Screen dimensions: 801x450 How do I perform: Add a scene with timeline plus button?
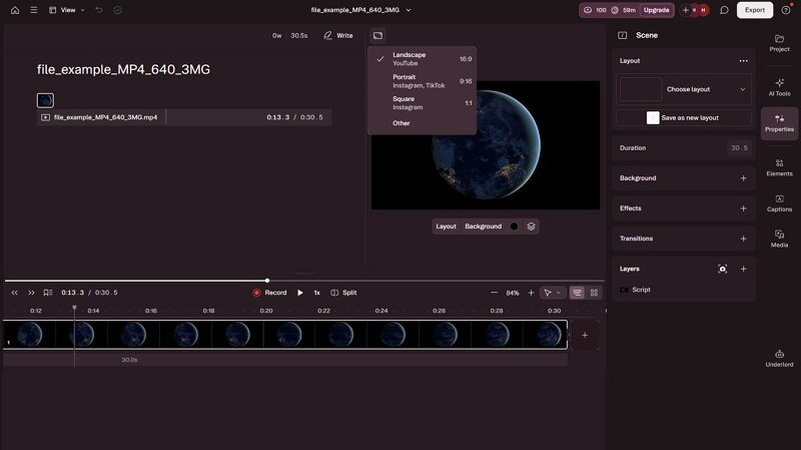tap(584, 335)
